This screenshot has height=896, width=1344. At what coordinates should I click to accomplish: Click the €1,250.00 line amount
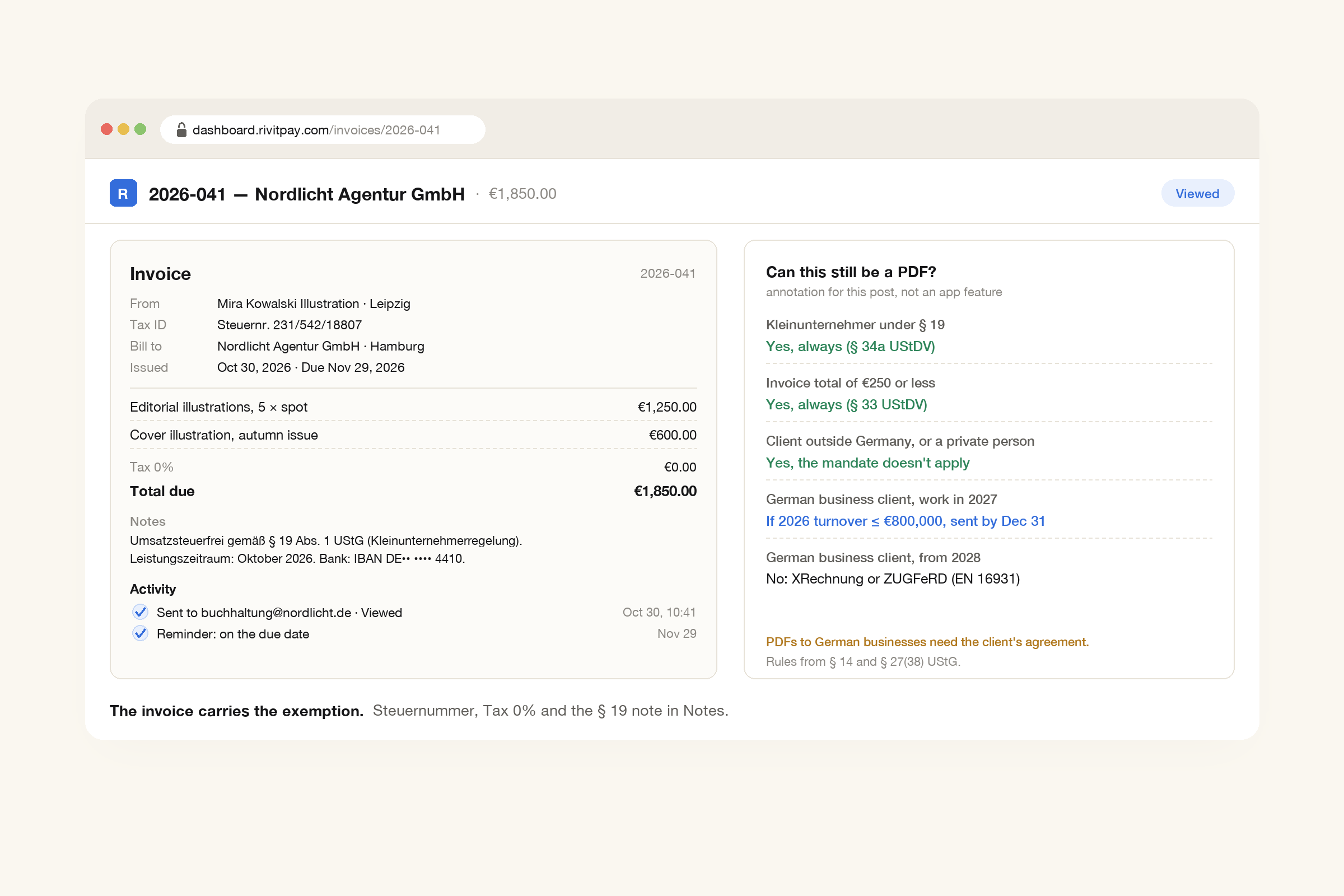pyautogui.click(x=667, y=407)
